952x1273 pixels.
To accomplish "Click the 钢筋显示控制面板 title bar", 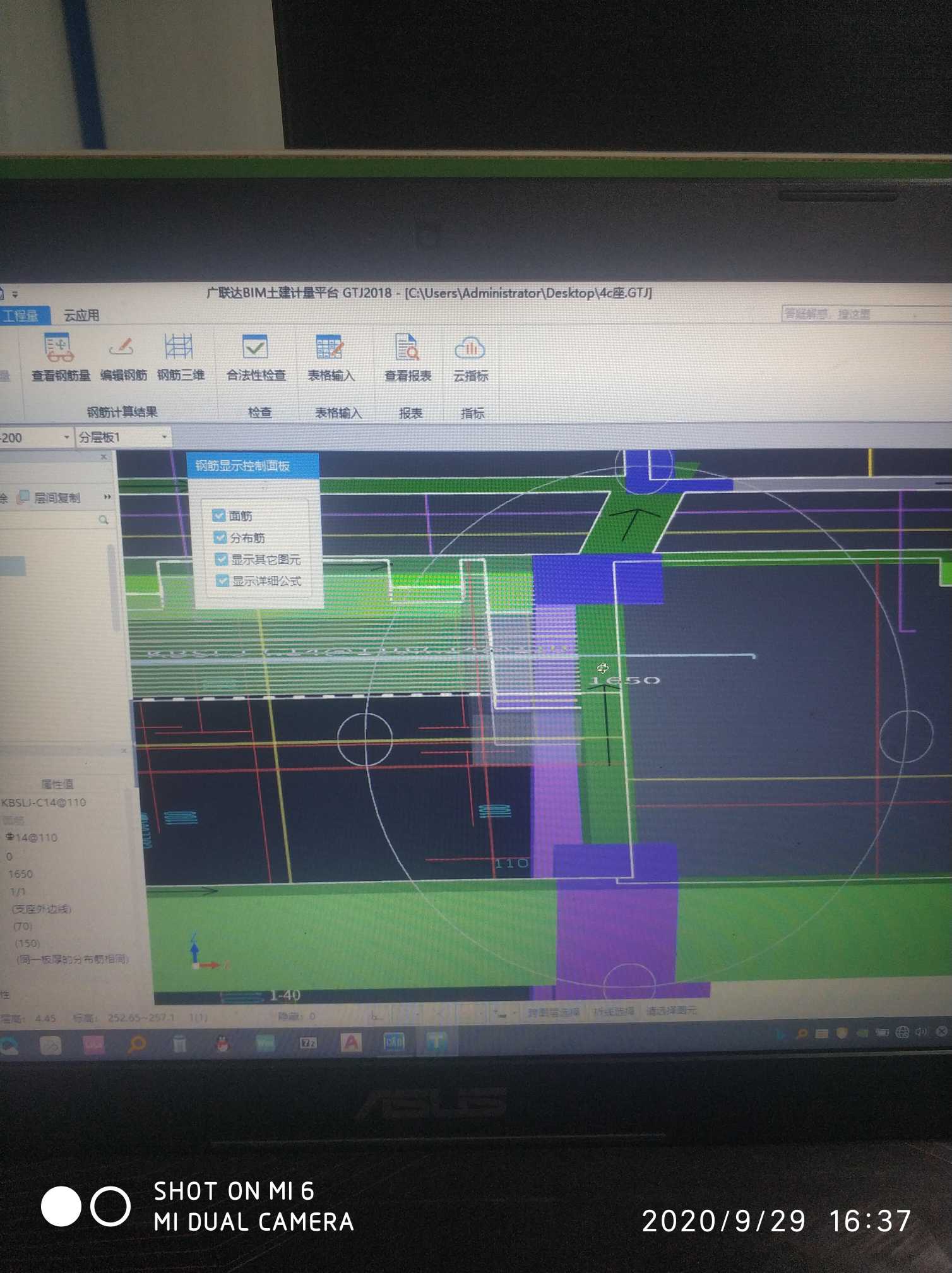I will 253,466.
